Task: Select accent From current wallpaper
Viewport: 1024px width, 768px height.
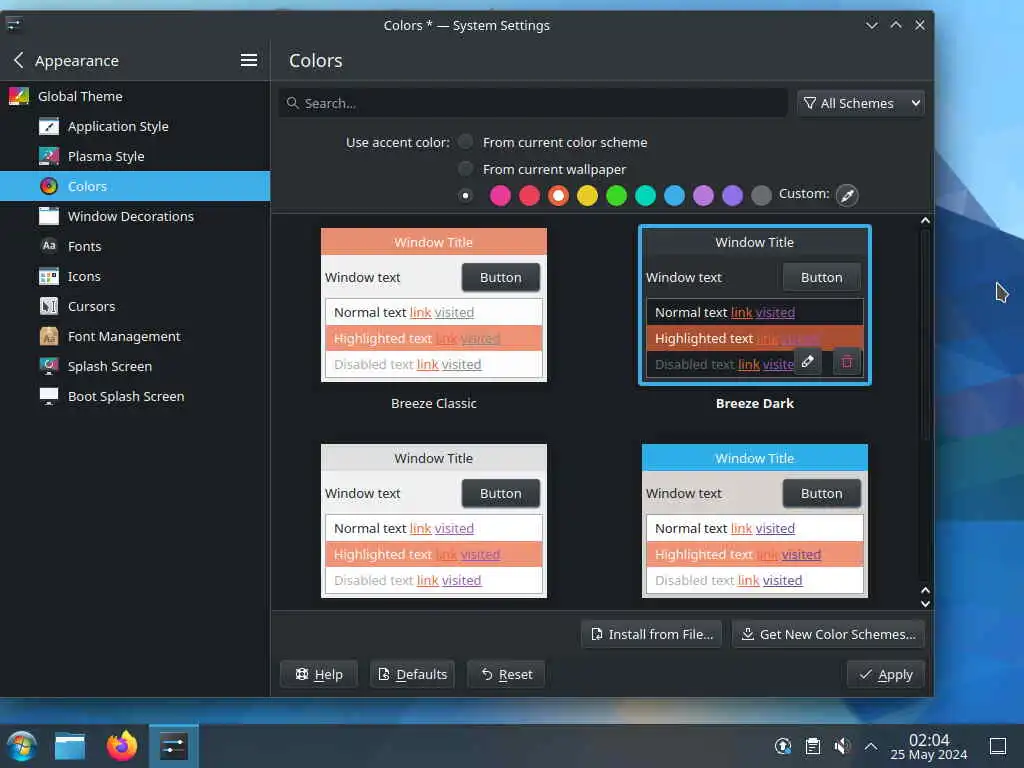Action: click(x=465, y=168)
